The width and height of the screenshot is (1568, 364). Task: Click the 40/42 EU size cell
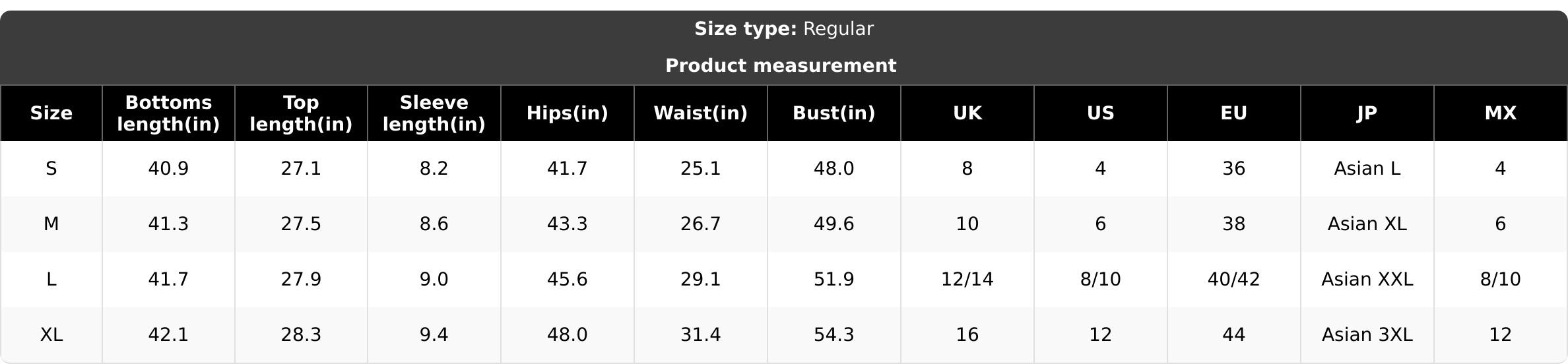tap(1234, 280)
